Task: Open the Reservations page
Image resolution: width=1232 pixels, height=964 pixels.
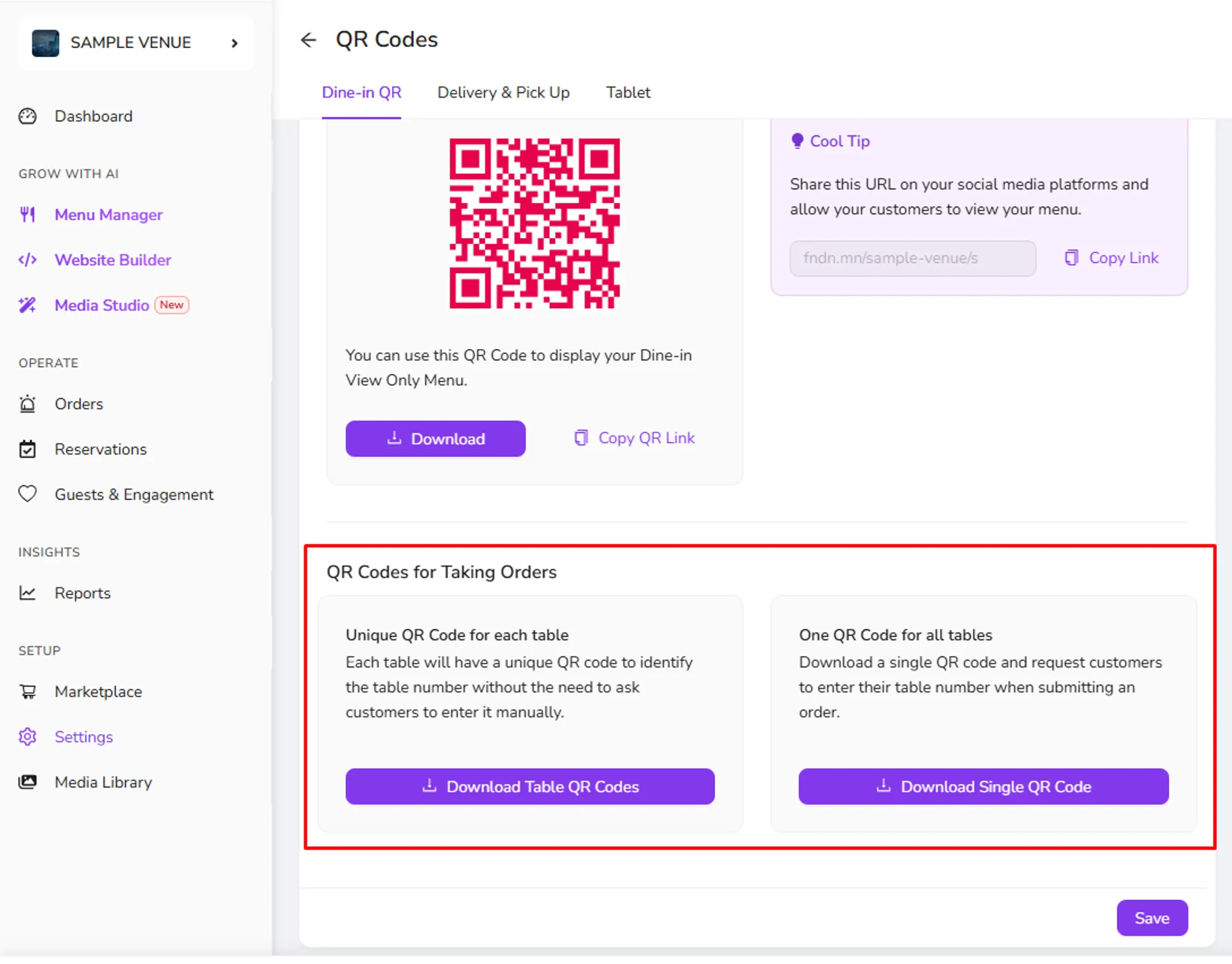Action: pyautogui.click(x=101, y=449)
